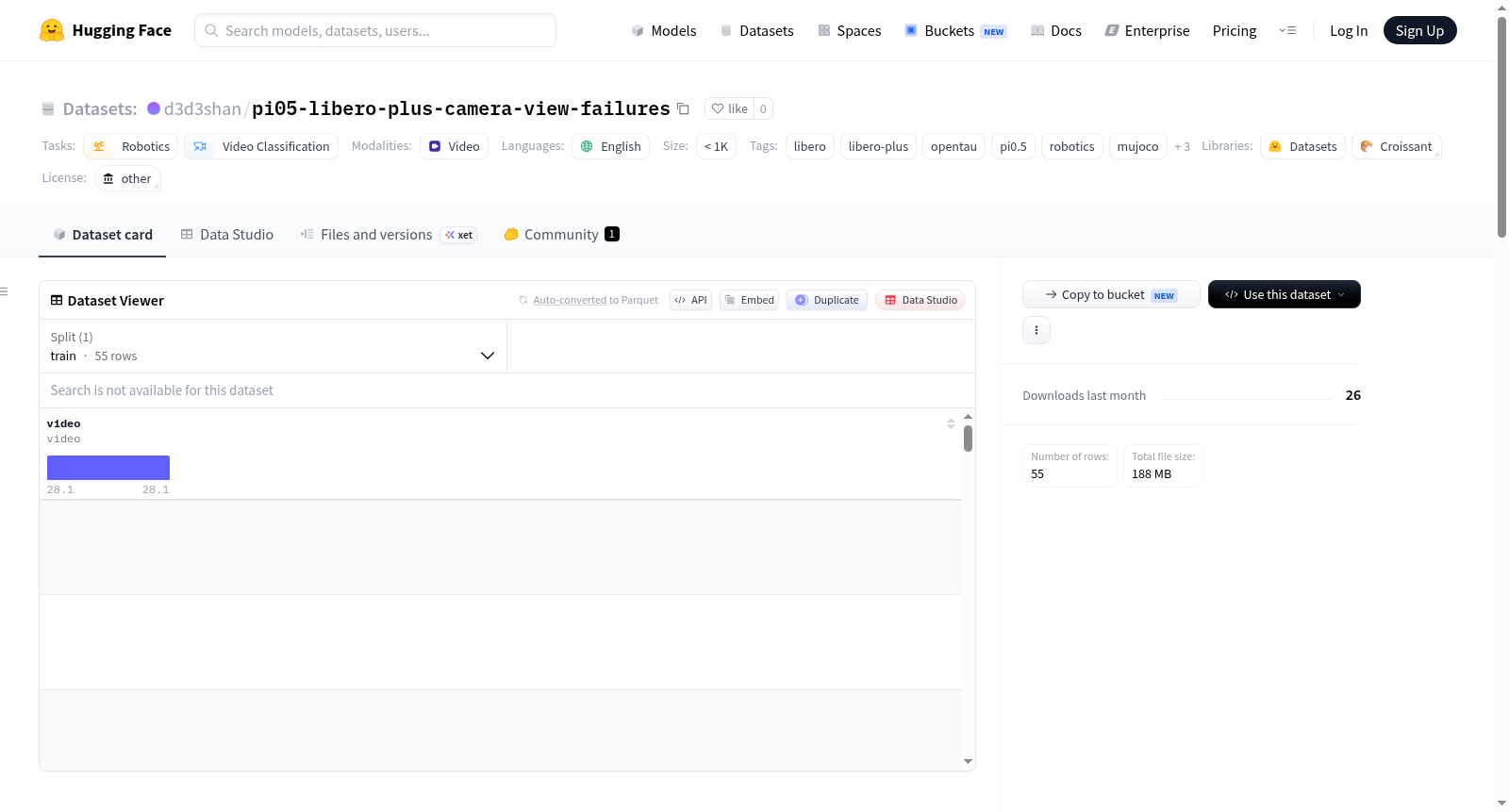This screenshot has width=1509, height=812.
Task: Click the like count 0
Action: click(x=763, y=108)
